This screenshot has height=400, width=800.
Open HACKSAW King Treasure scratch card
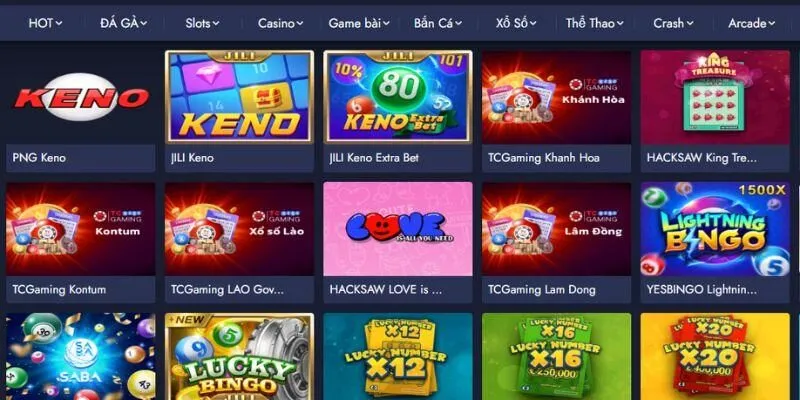(x=715, y=97)
